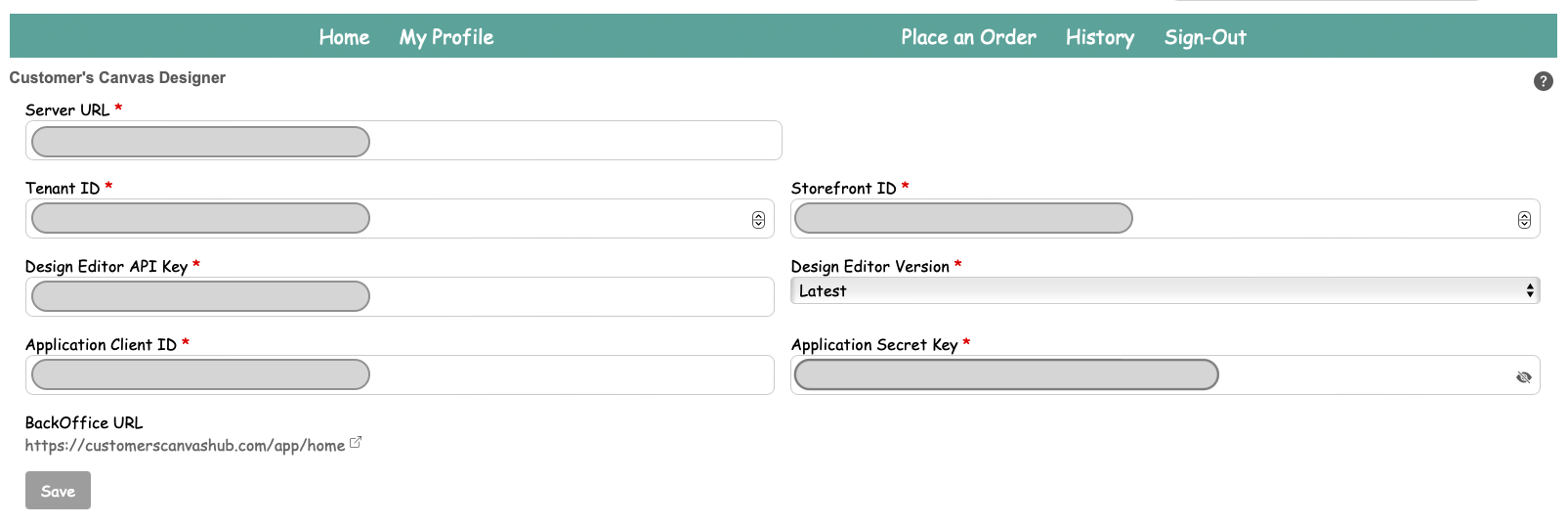Open the My Profile menu item
This screenshot has width=1568, height=524.
click(x=446, y=37)
